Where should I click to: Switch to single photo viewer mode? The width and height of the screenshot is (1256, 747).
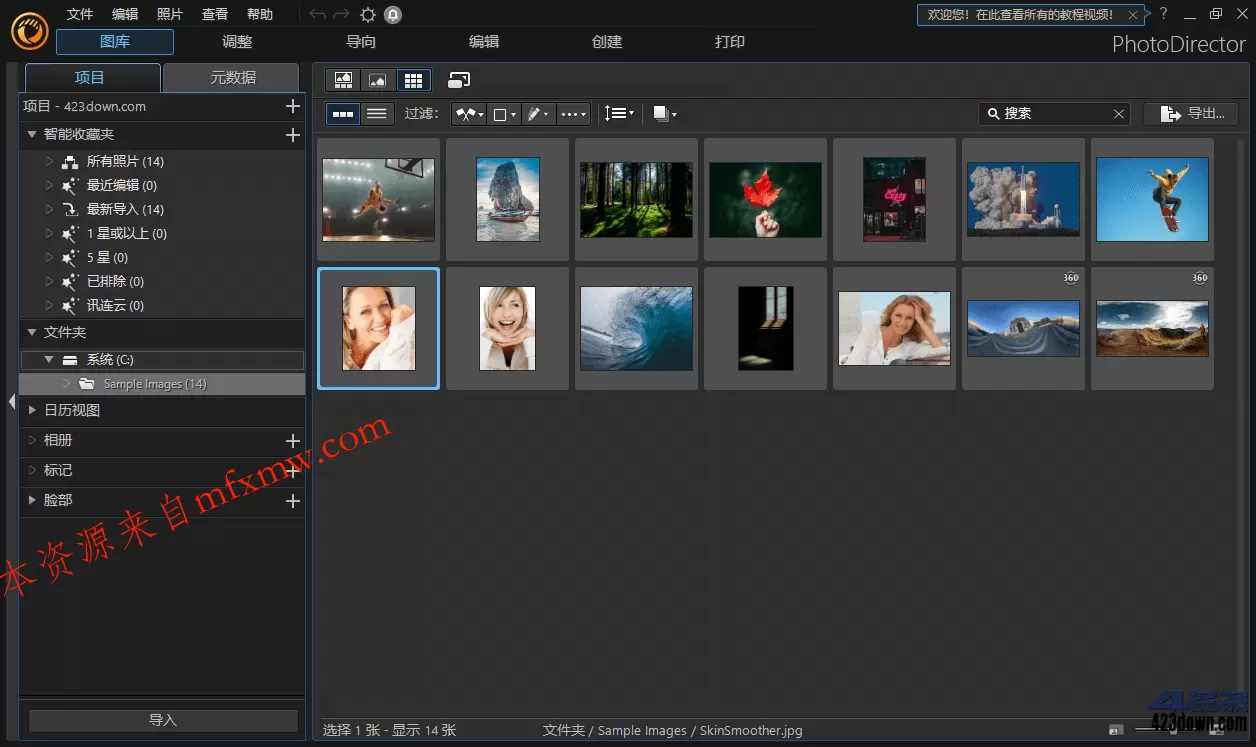pyautogui.click(x=377, y=80)
